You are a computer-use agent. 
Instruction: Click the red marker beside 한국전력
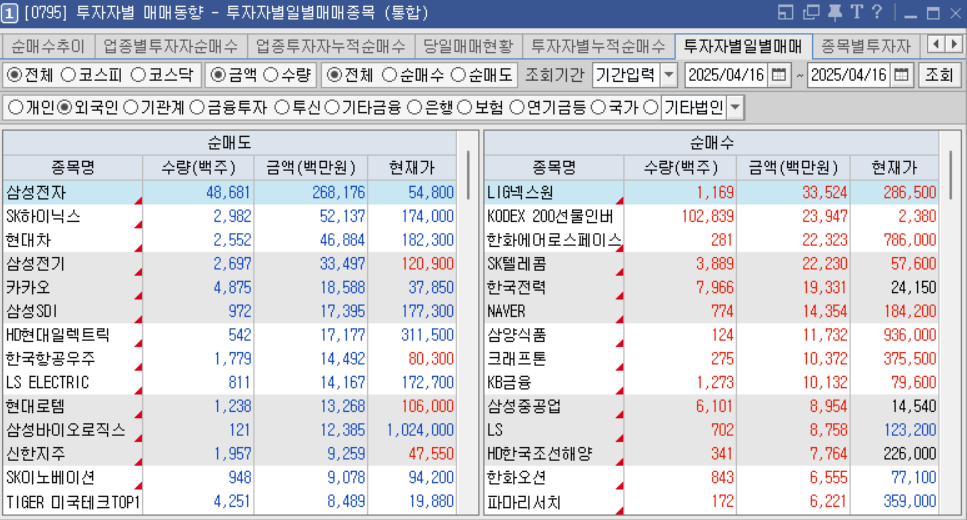619,295
